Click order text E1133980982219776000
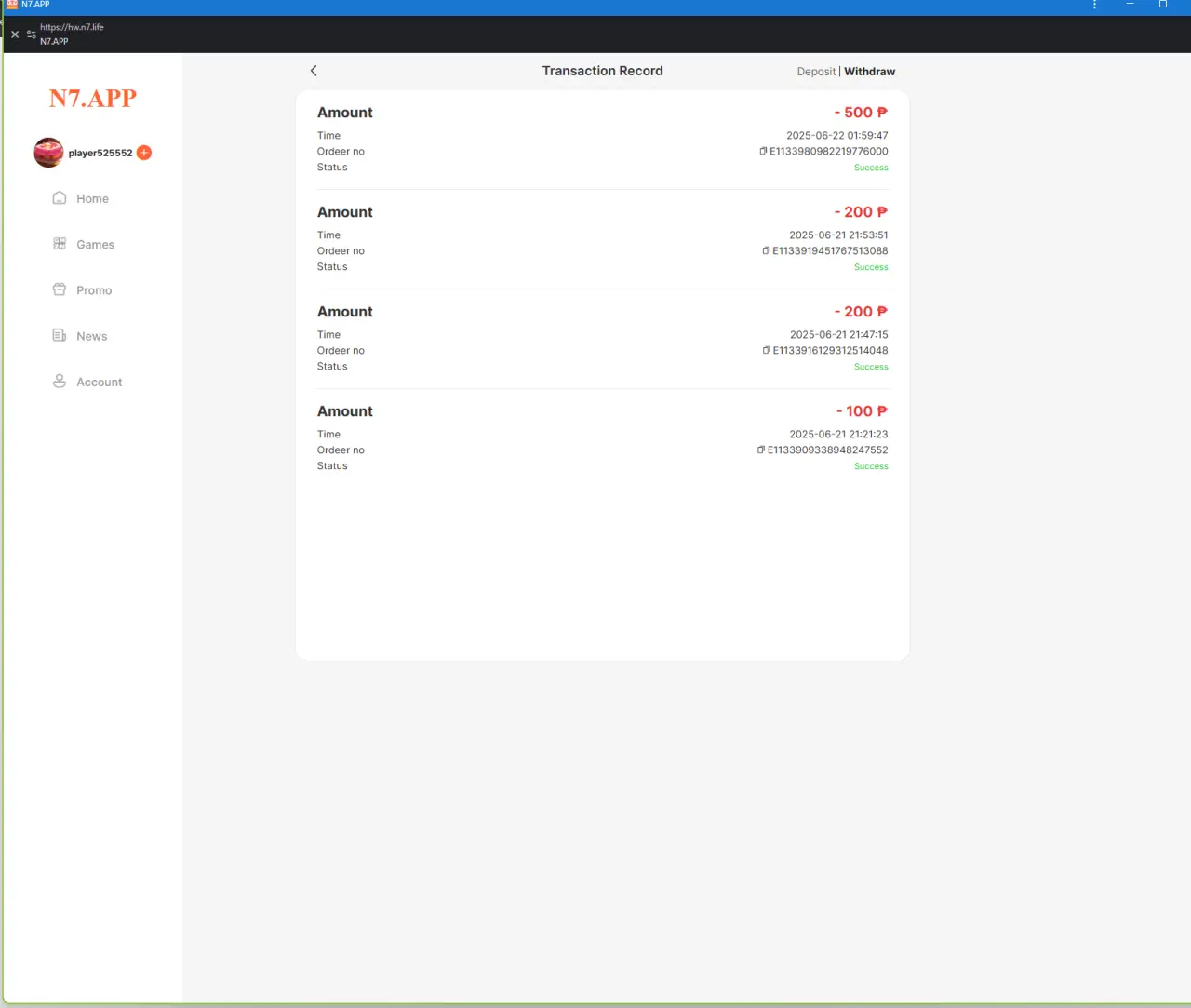This screenshot has width=1191, height=1008. pos(829,152)
